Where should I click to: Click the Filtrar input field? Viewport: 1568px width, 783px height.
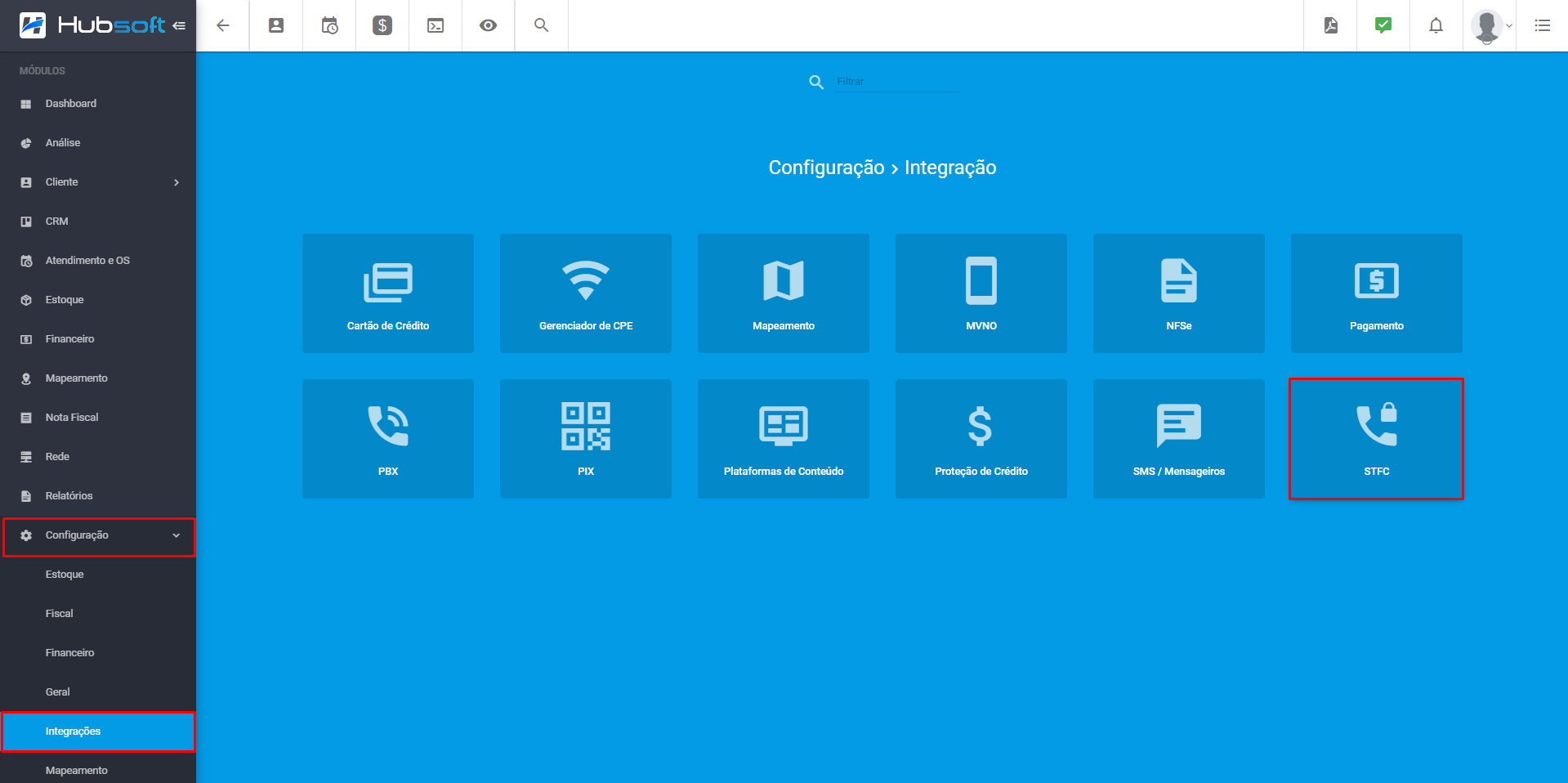(897, 82)
